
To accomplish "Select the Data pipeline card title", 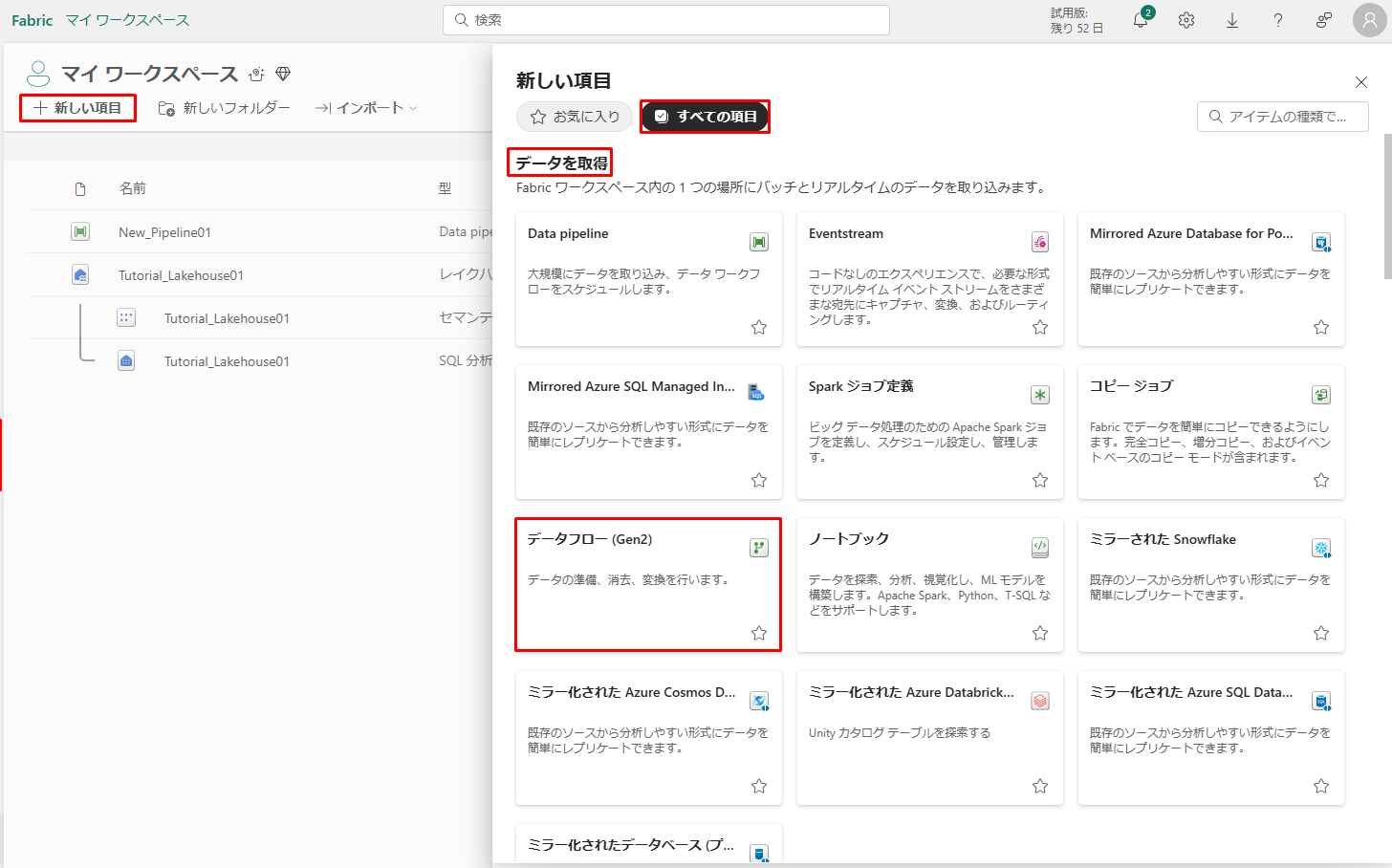I will [x=568, y=233].
